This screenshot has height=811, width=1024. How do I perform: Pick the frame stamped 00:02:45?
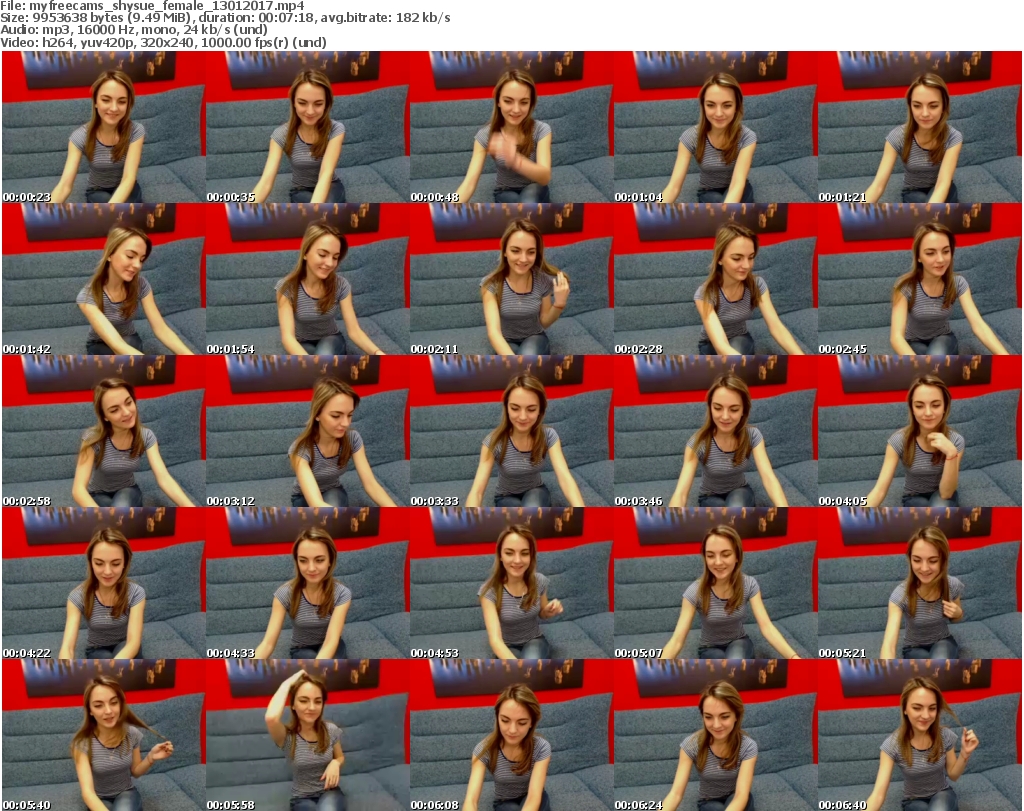[920, 279]
